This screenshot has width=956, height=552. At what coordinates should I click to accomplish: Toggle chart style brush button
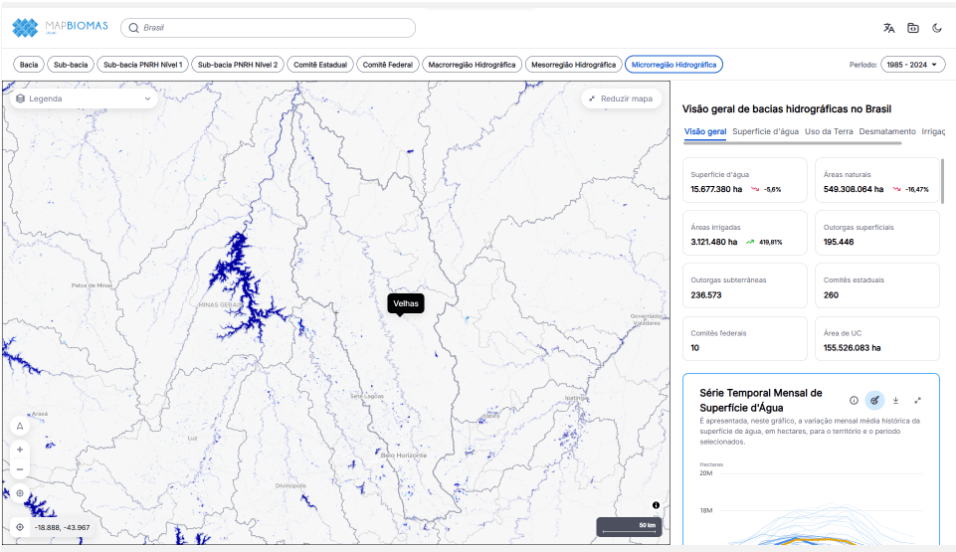(875, 400)
